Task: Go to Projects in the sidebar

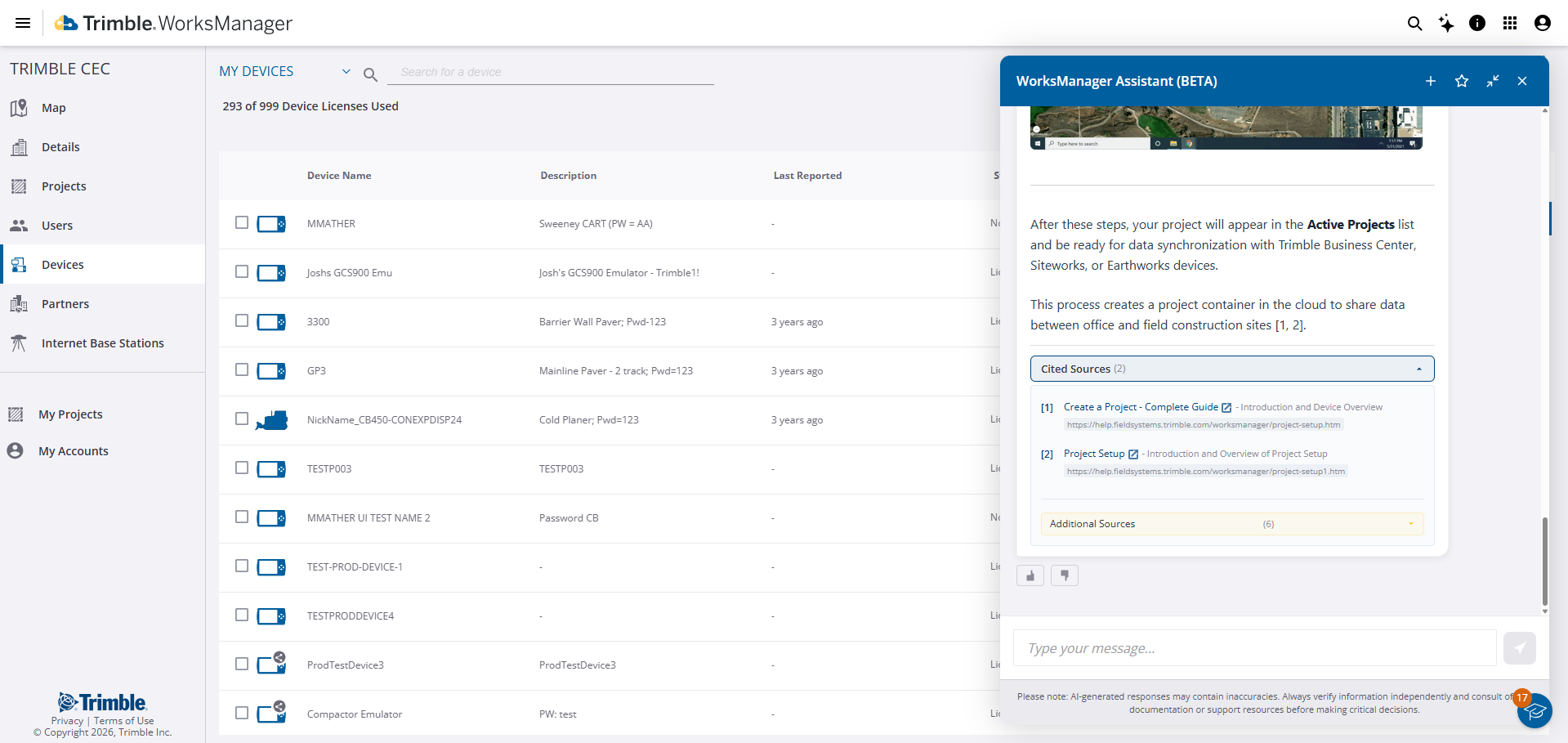Action: [x=102, y=186]
